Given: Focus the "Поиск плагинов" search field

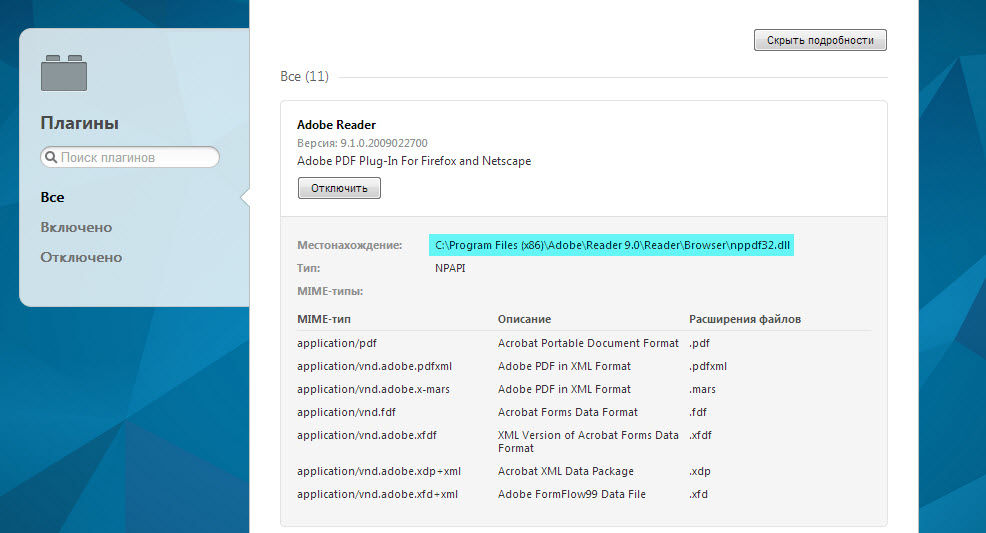Looking at the screenshot, I should (x=130, y=157).
